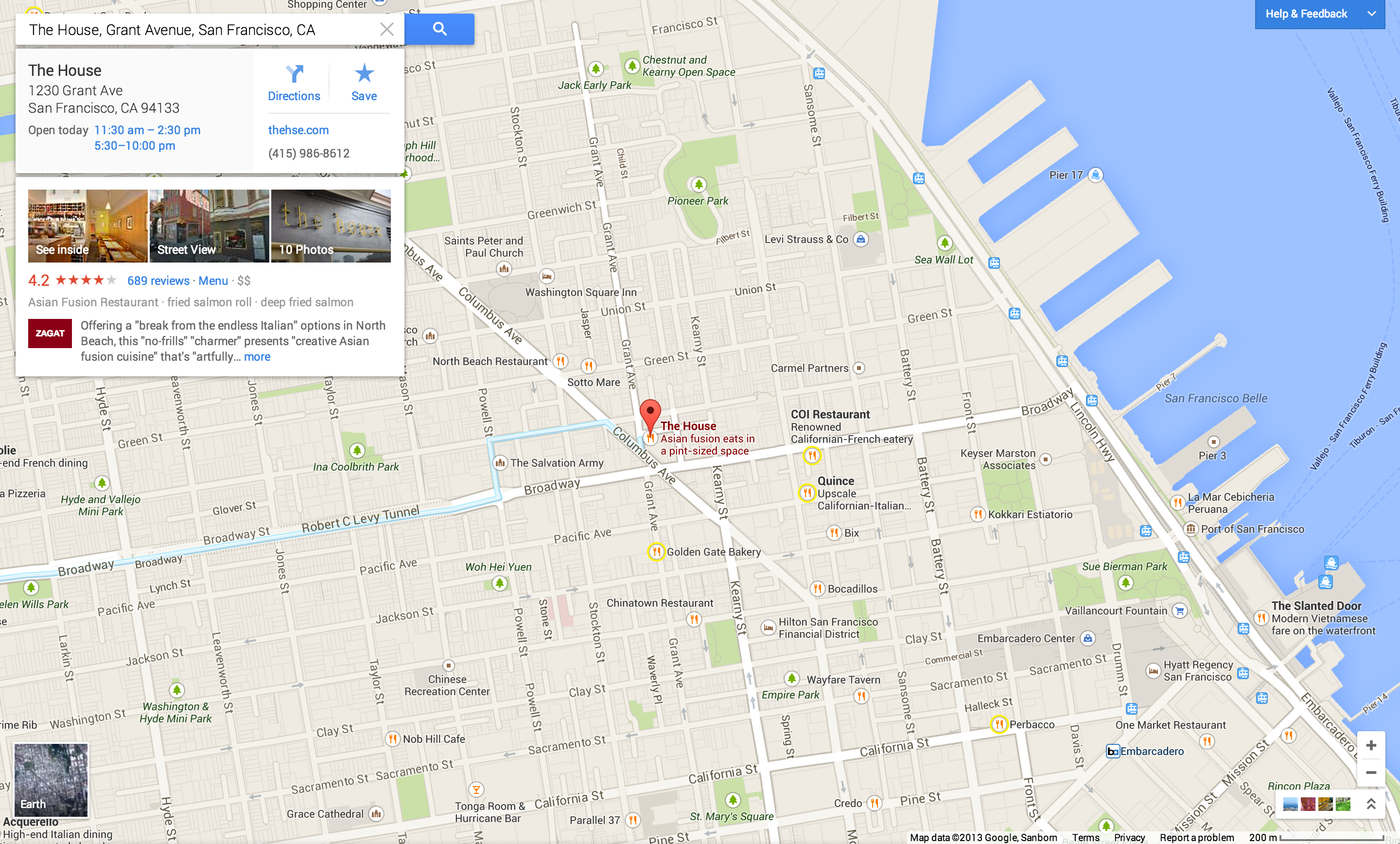The image size is (1400, 844).
Task: Select the COI Restaurant map icon
Action: (812, 455)
